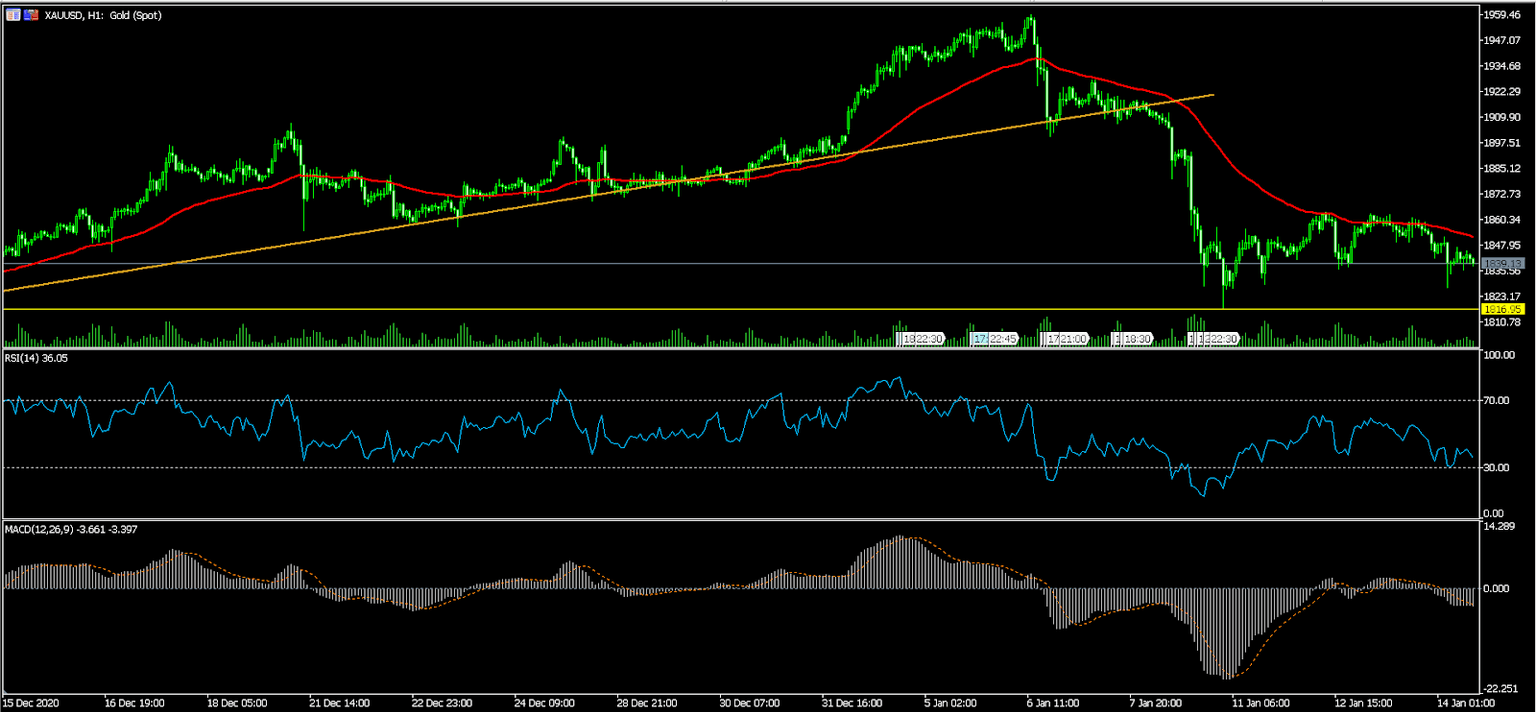Click the '15 Dec 2020' time axis label
The height and width of the screenshot is (712, 1536).
click(30, 702)
